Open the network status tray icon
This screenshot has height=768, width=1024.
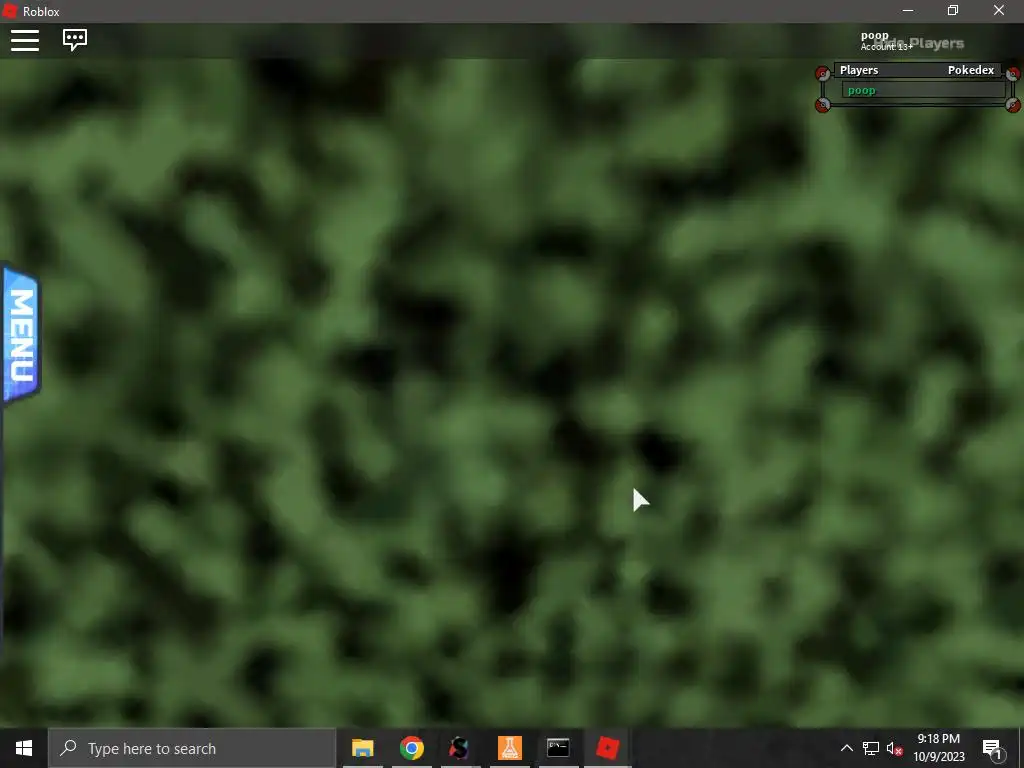coord(871,748)
